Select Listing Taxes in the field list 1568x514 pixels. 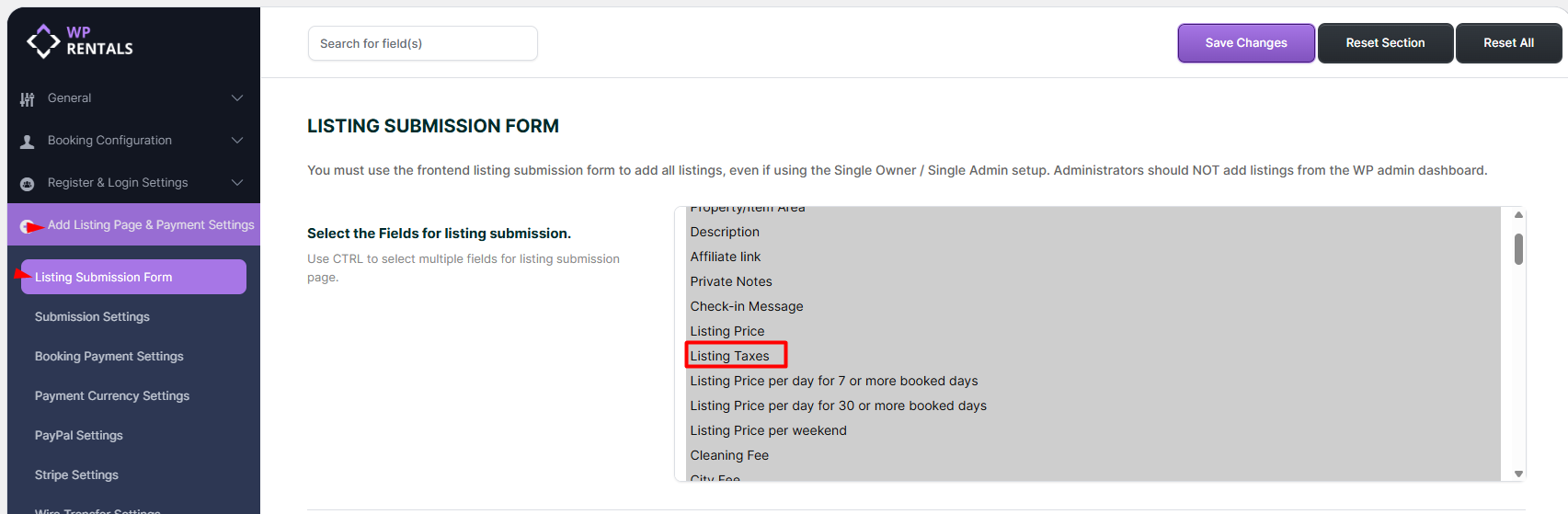click(730, 356)
